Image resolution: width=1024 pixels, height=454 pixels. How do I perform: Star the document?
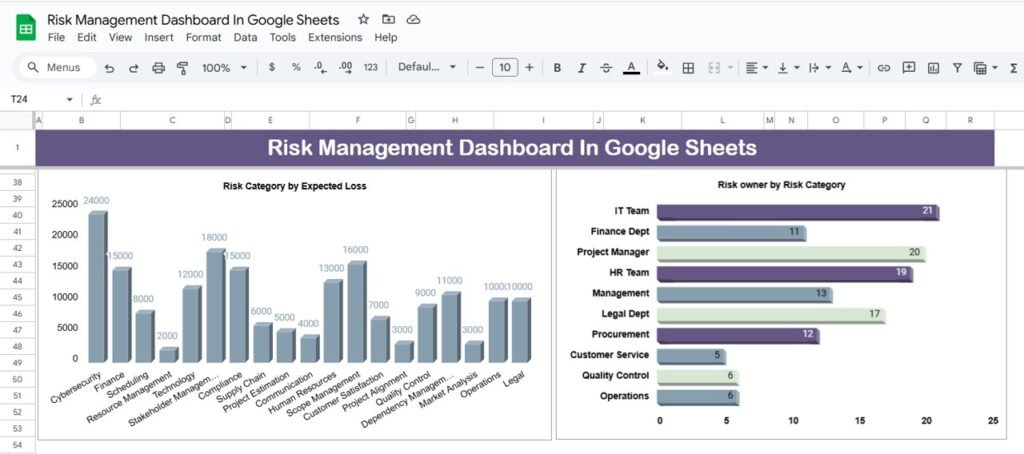364,20
